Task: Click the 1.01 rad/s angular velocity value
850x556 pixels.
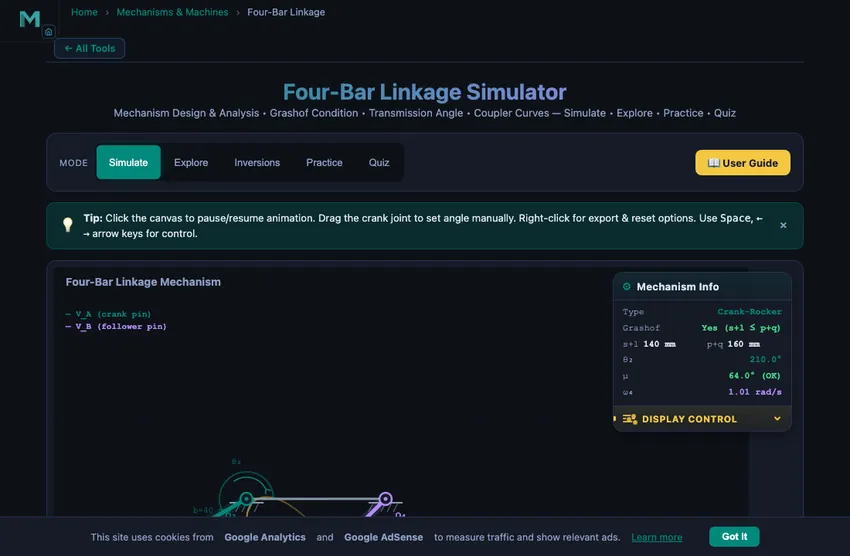Action: 755,392
